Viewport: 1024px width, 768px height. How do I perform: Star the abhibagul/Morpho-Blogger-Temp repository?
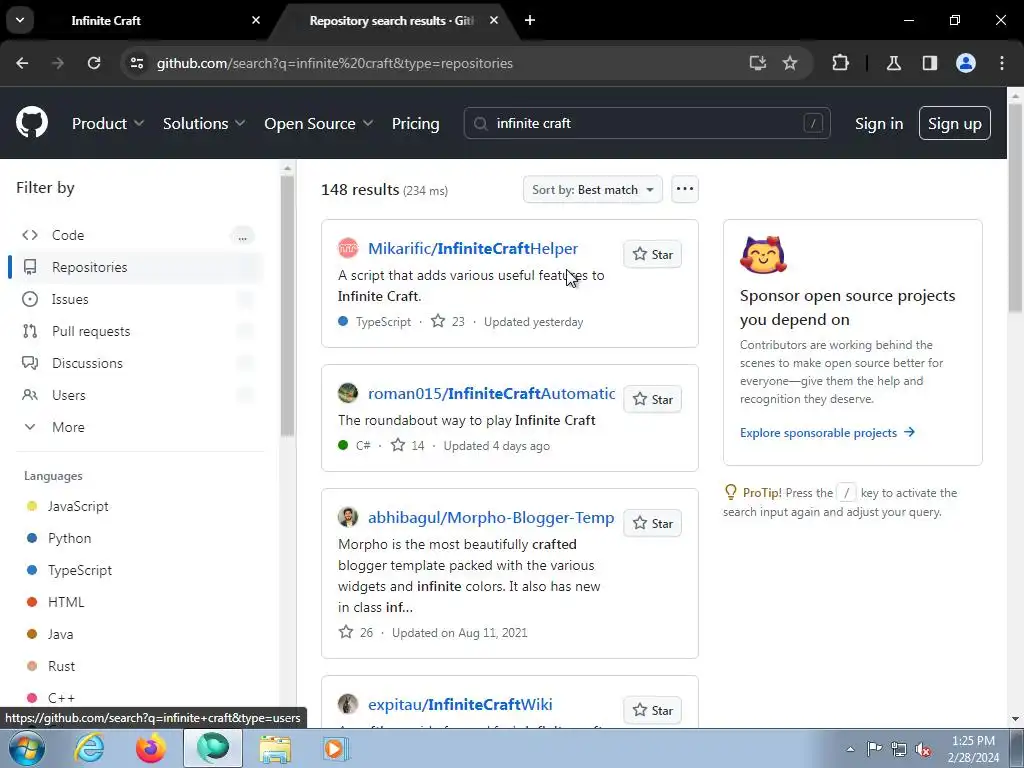click(652, 523)
